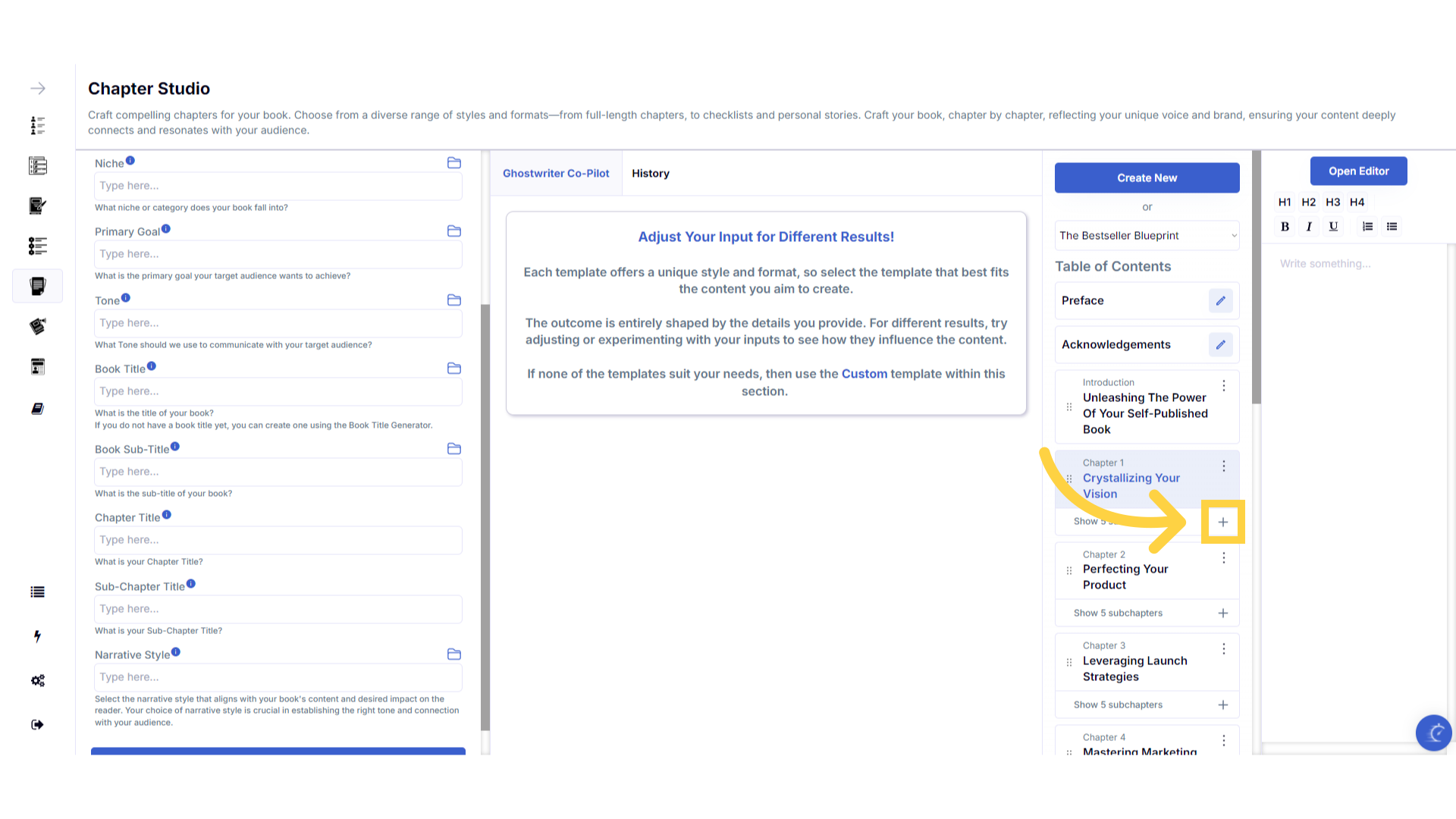
Task: Click the edit pencil next to Acknowledgements
Action: click(1220, 345)
